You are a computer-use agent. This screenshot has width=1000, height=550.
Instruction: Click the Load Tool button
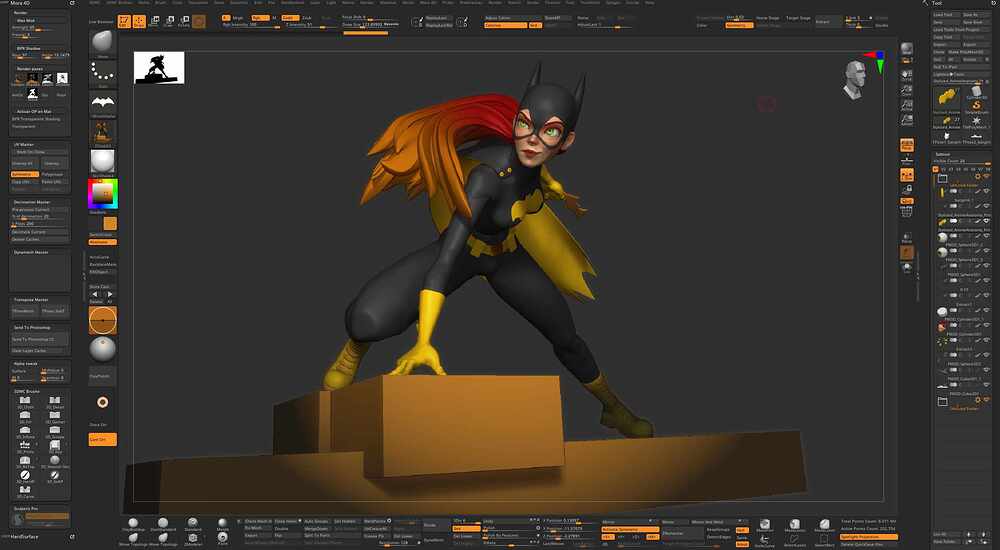point(946,15)
